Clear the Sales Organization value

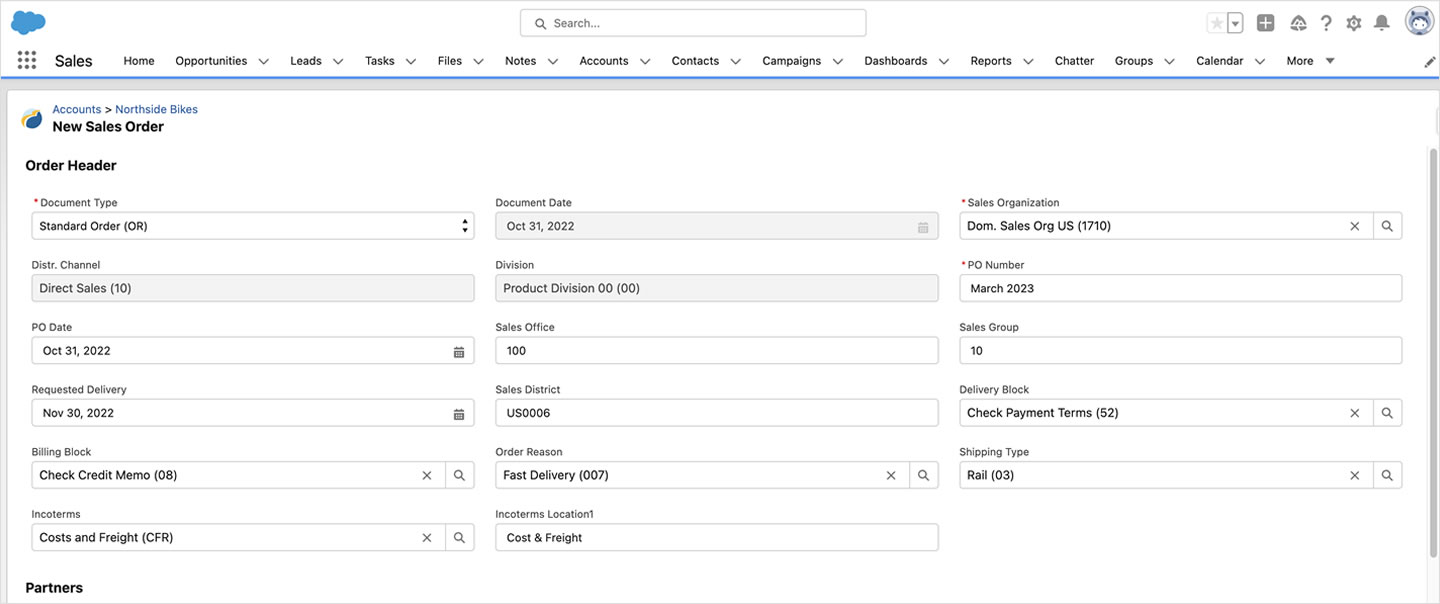(1355, 226)
